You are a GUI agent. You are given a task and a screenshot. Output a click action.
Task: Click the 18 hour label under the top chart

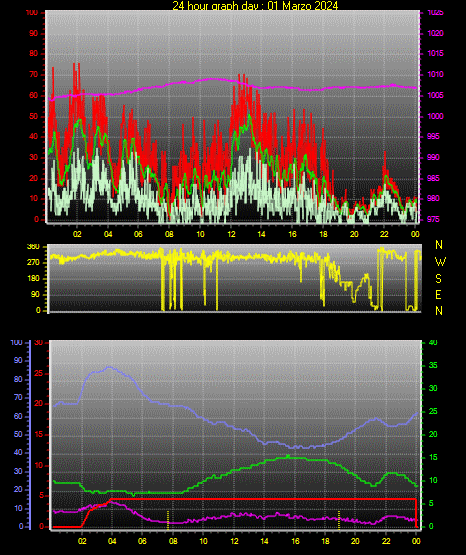click(x=323, y=234)
